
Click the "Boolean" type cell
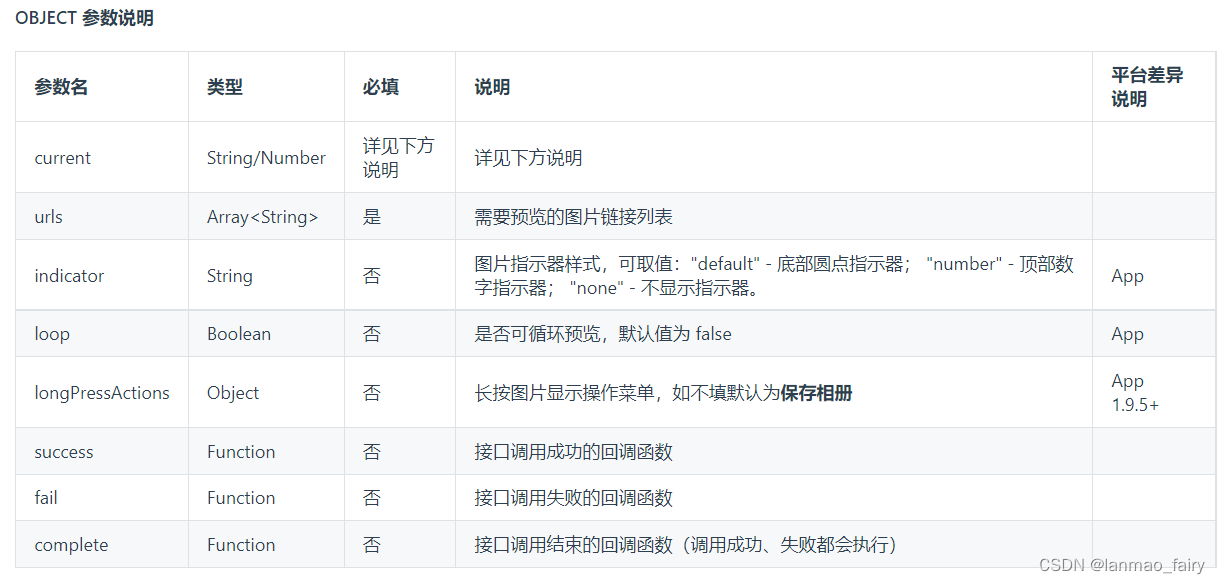(x=239, y=334)
